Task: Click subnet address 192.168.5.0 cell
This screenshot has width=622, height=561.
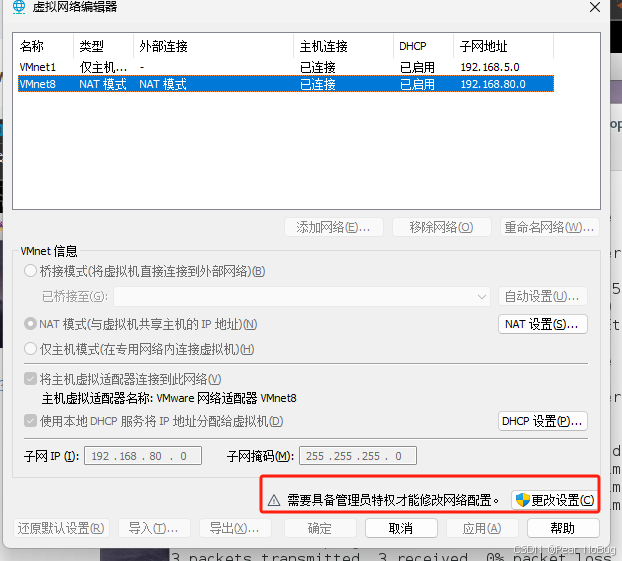Action: pos(490,67)
